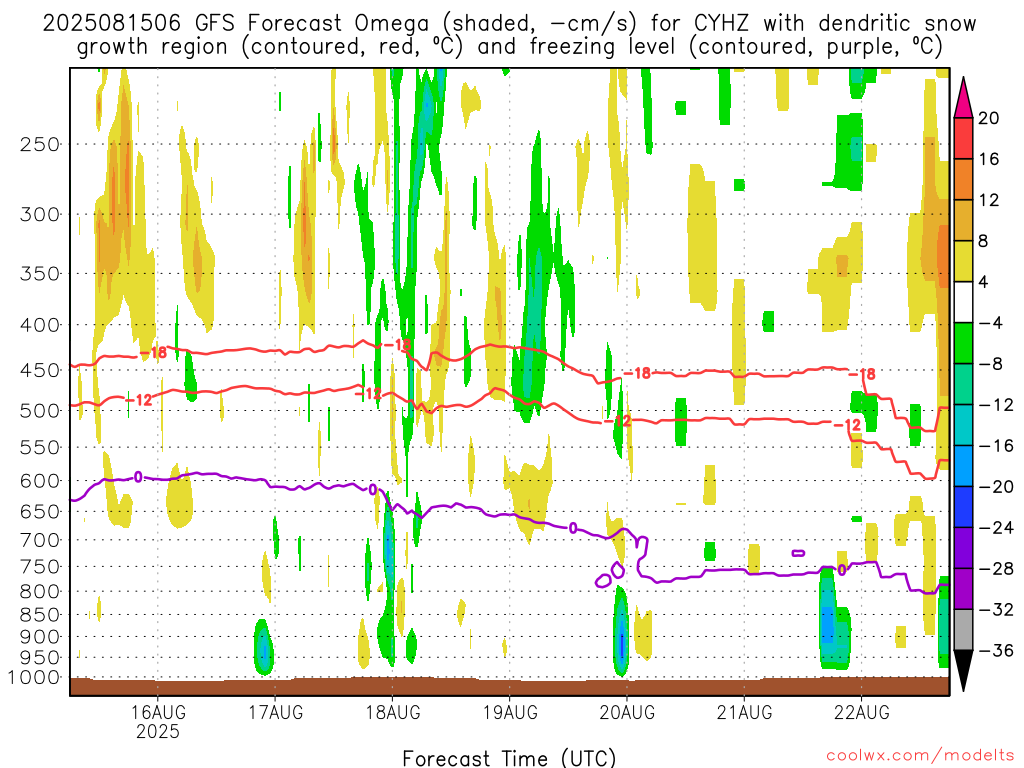
Task: Click the purple 0 contour label near 16AUG
Action: 138,477
